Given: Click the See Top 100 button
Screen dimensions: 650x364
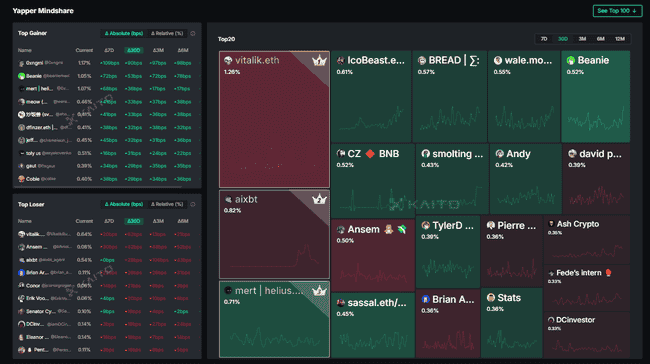Looking at the screenshot, I should [x=617, y=11].
